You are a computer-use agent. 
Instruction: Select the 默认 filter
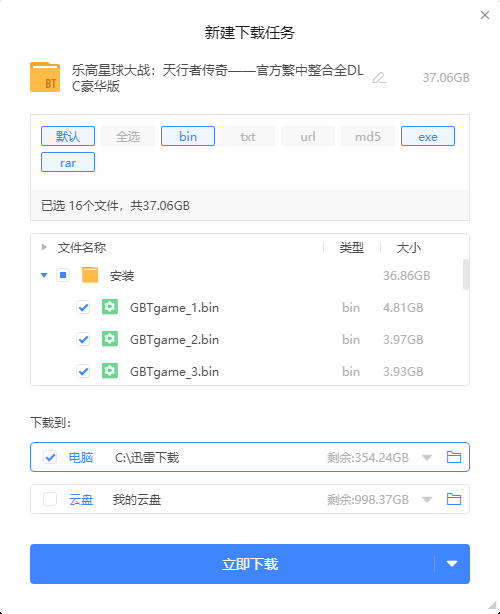(68, 136)
